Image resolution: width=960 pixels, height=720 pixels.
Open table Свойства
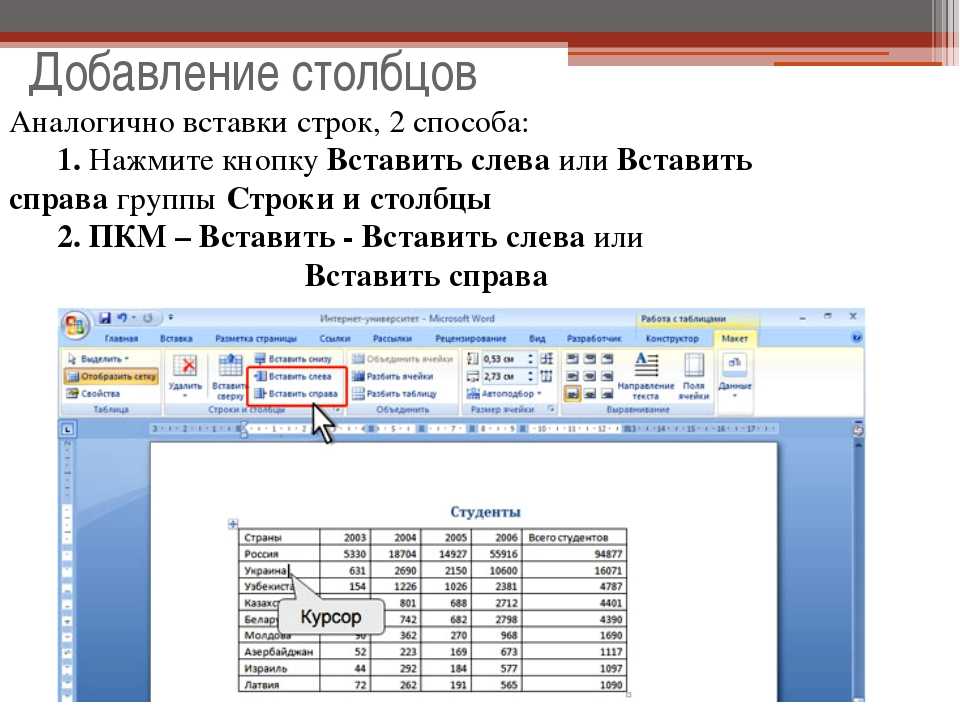point(93,393)
